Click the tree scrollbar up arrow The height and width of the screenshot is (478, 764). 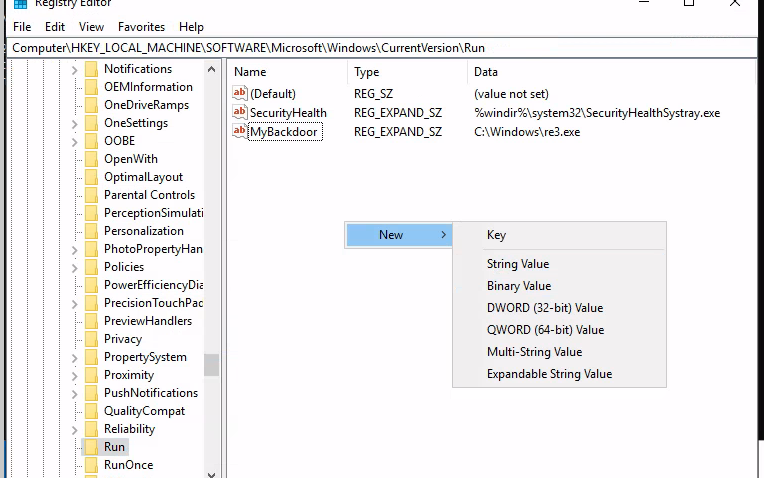(x=211, y=69)
